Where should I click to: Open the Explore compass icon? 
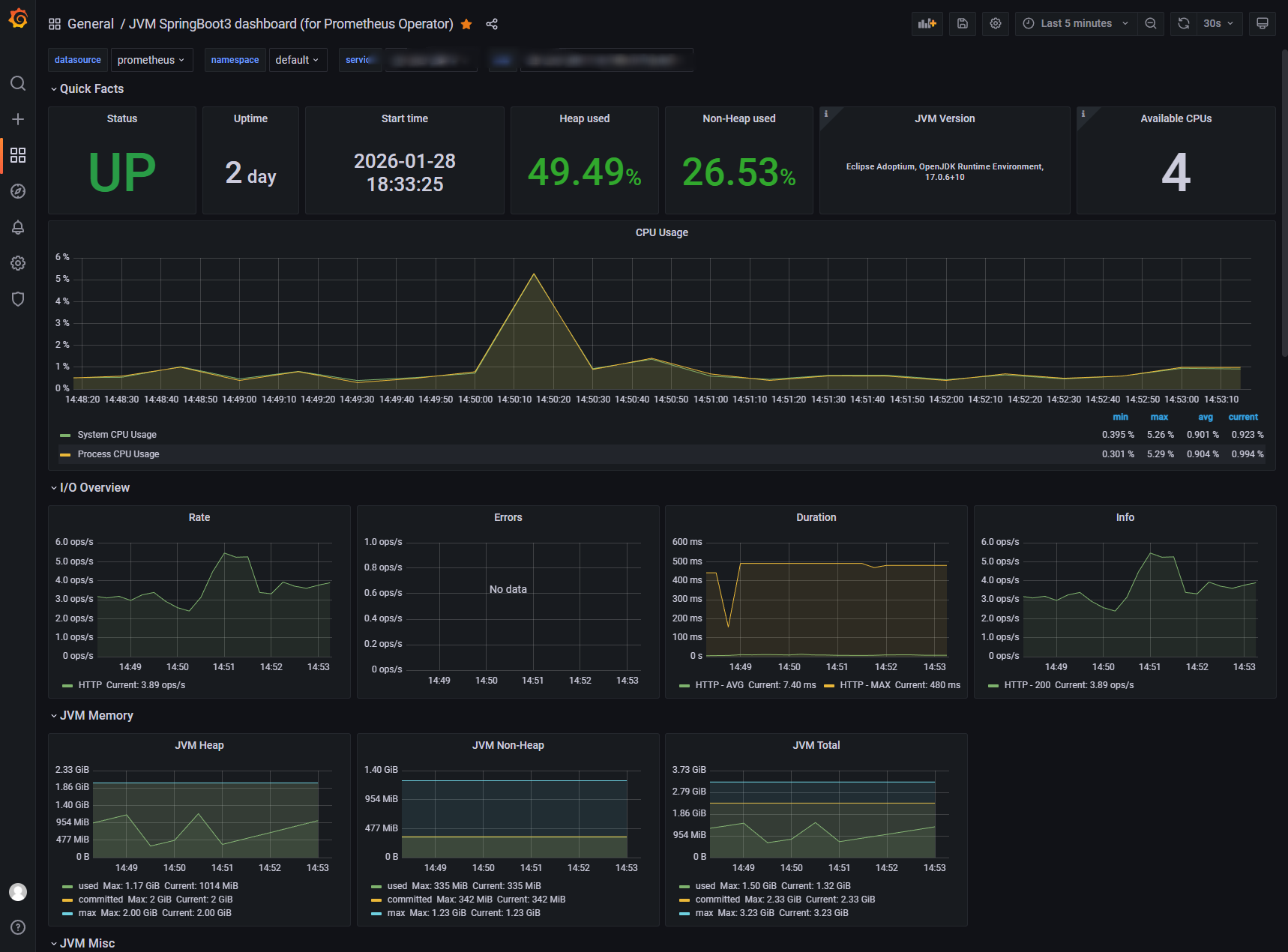tap(18, 191)
